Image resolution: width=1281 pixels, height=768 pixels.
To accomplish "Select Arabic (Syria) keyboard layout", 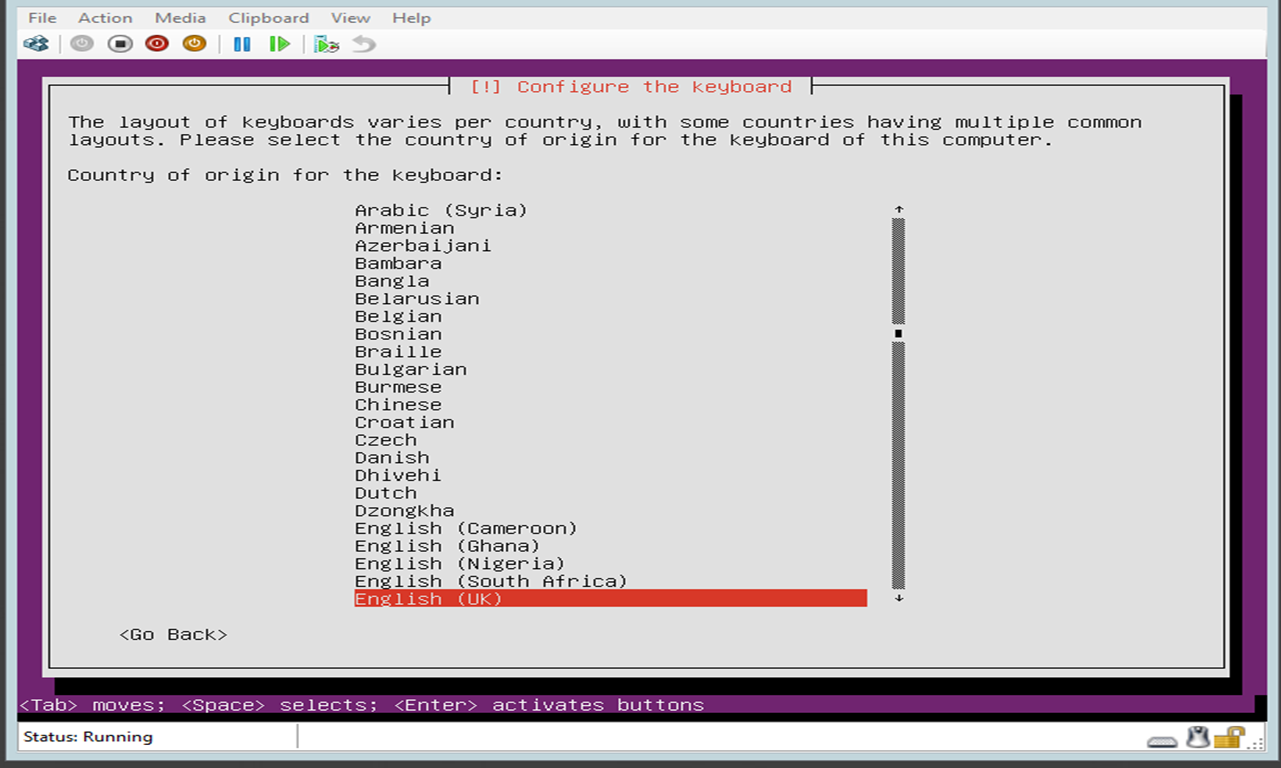I will (611, 210).
